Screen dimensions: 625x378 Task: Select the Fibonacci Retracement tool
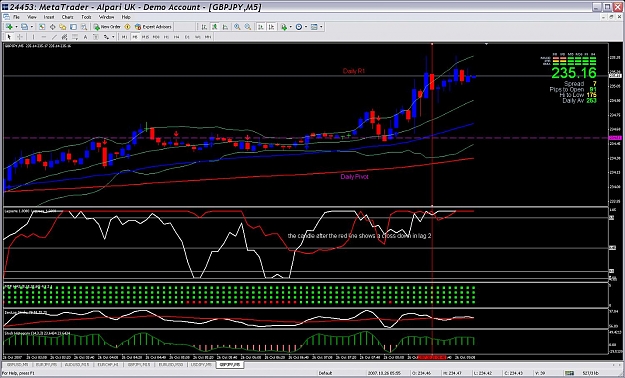click(75, 37)
